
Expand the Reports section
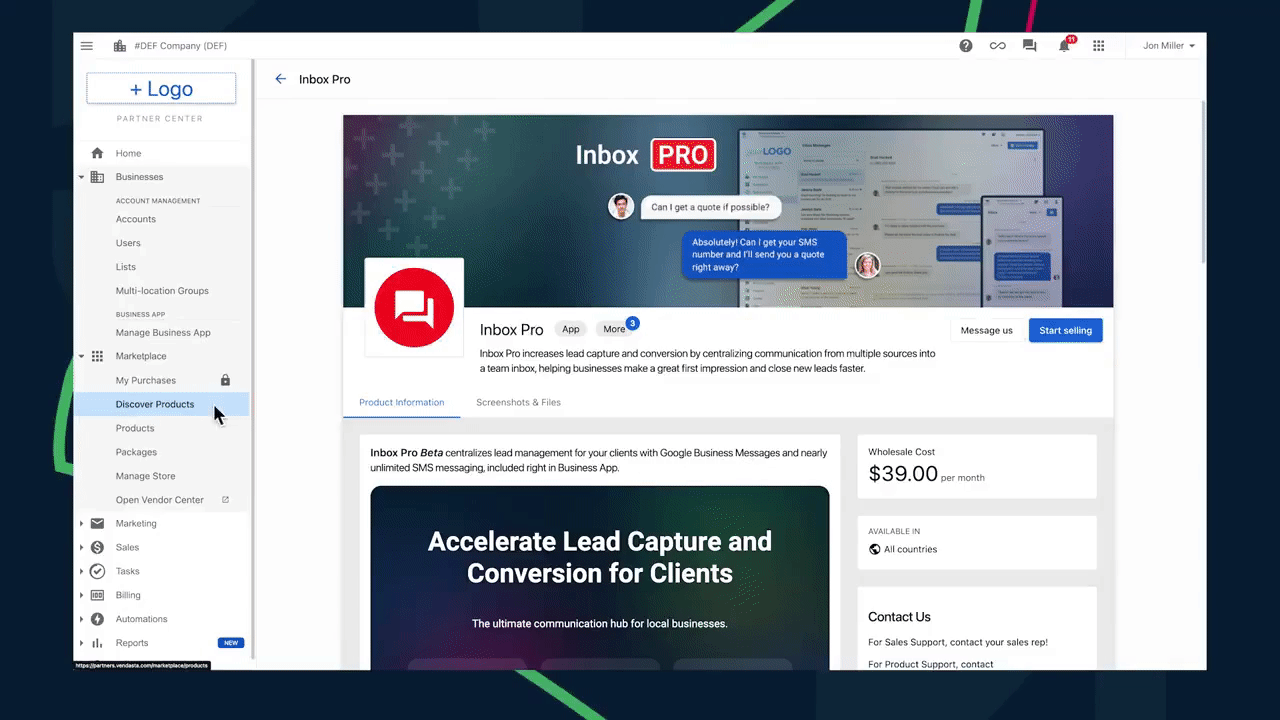point(82,643)
